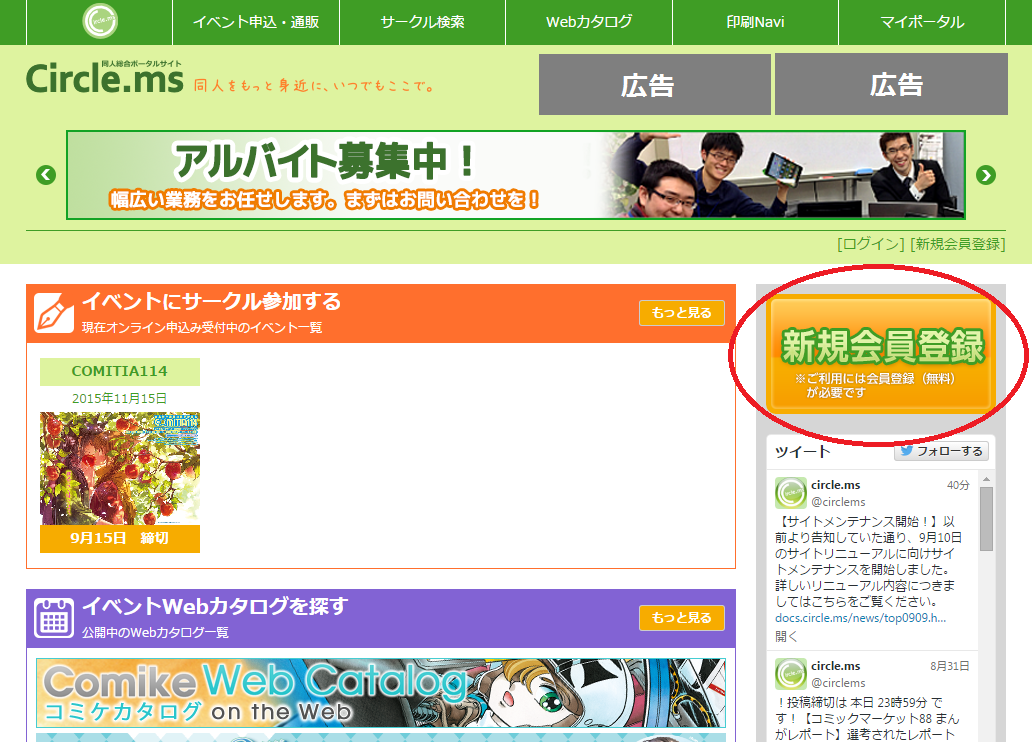
Task: Click the ツイート widget heading
Action: coord(802,452)
